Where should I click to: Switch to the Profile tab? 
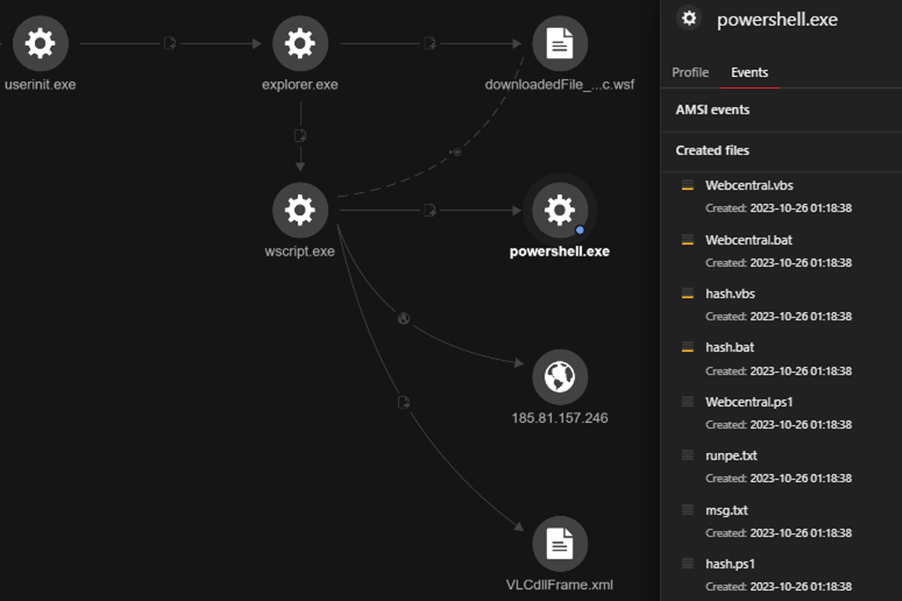pyautogui.click(x=690, y=73)
